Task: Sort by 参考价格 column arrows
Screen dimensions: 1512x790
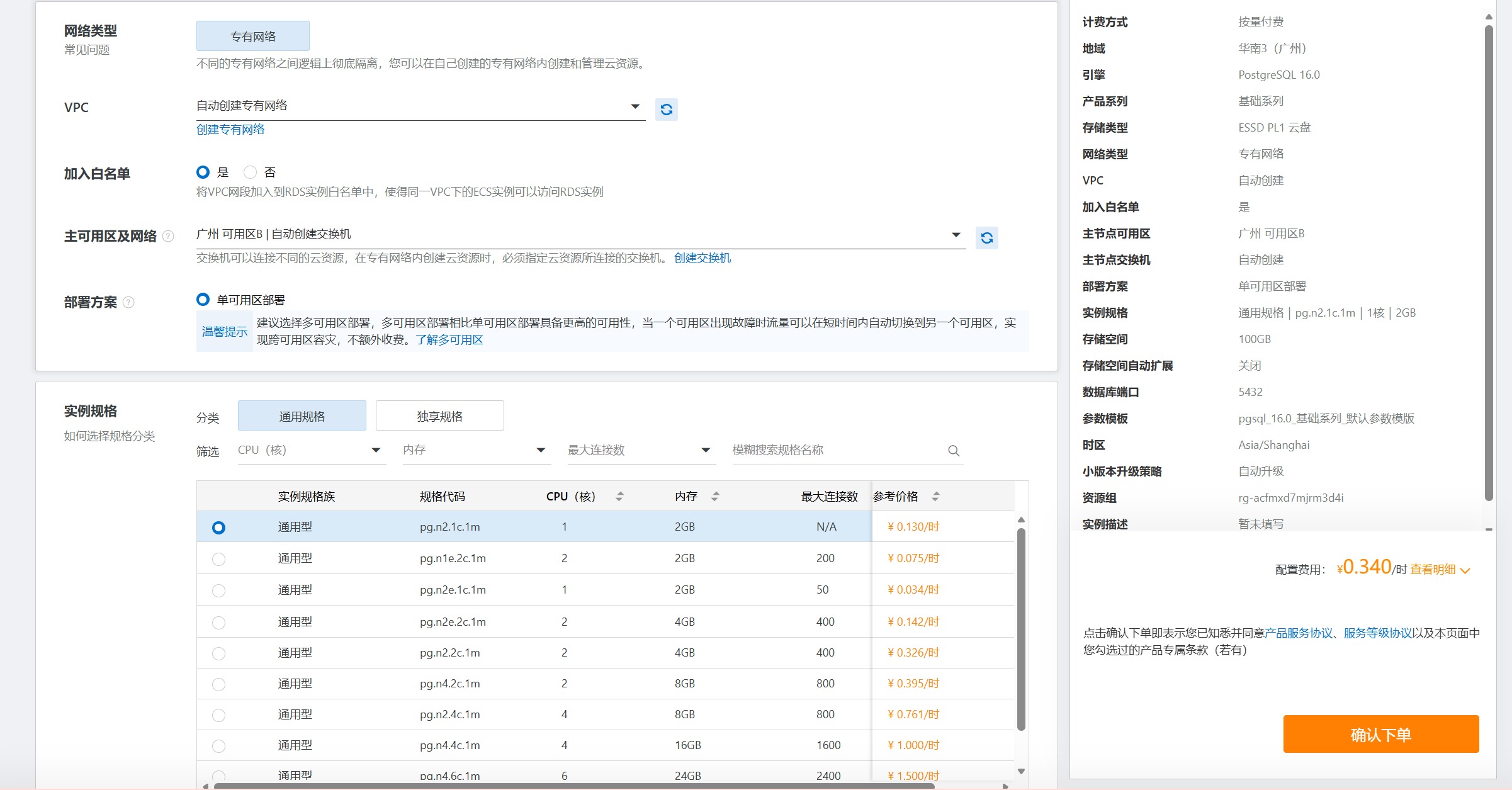Action: 935,496
